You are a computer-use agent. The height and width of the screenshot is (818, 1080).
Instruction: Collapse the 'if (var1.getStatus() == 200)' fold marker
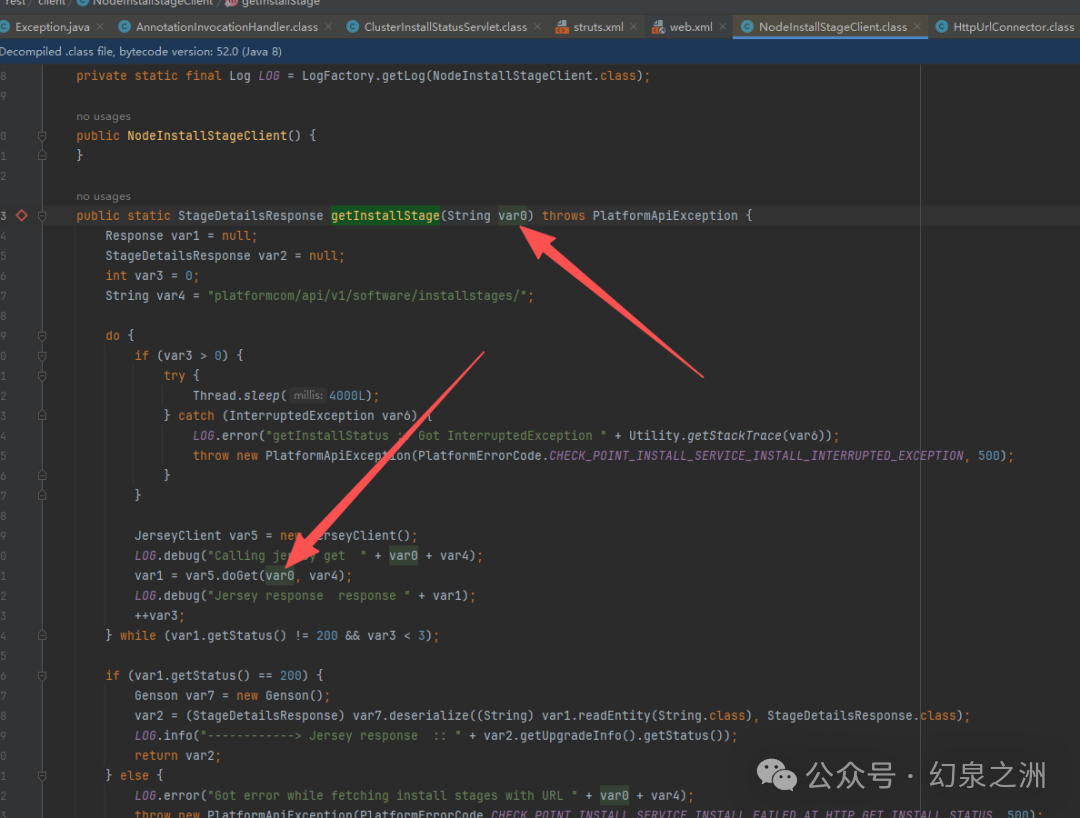point(42,675)
